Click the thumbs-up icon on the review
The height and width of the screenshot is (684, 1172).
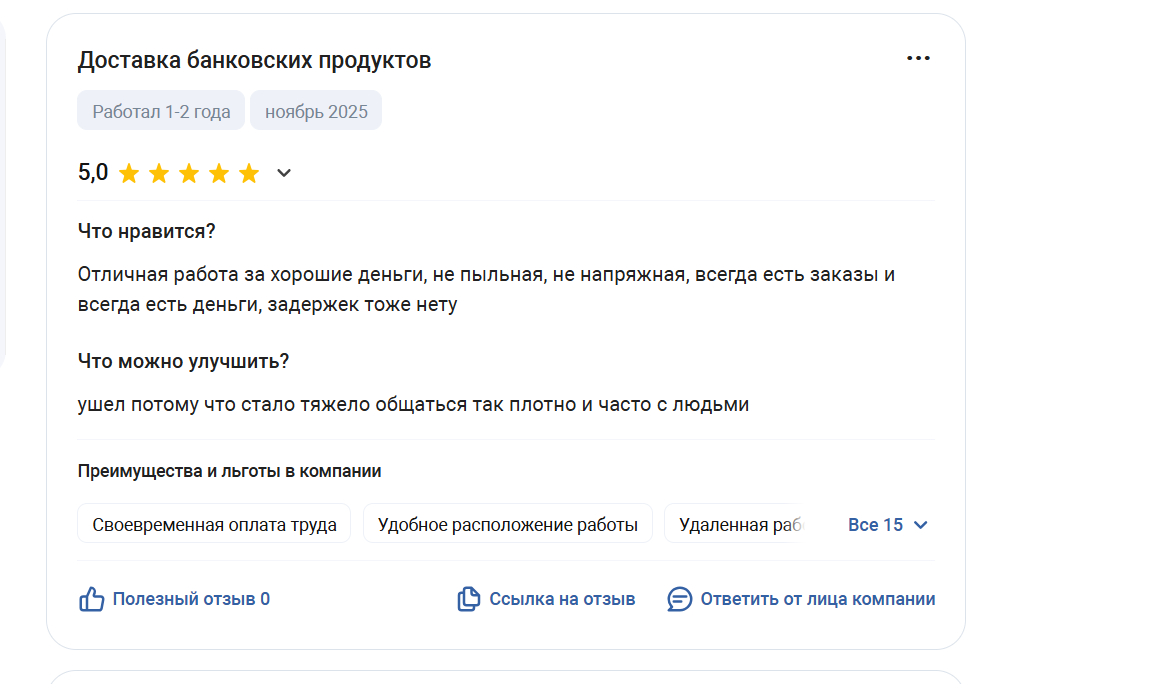[92, 600]
